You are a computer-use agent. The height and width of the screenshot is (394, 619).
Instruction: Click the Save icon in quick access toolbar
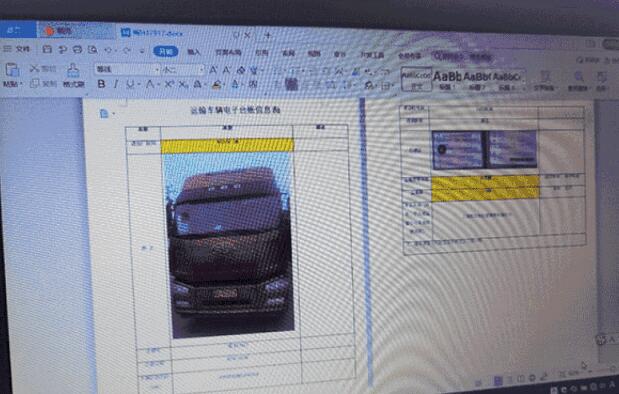47,49
